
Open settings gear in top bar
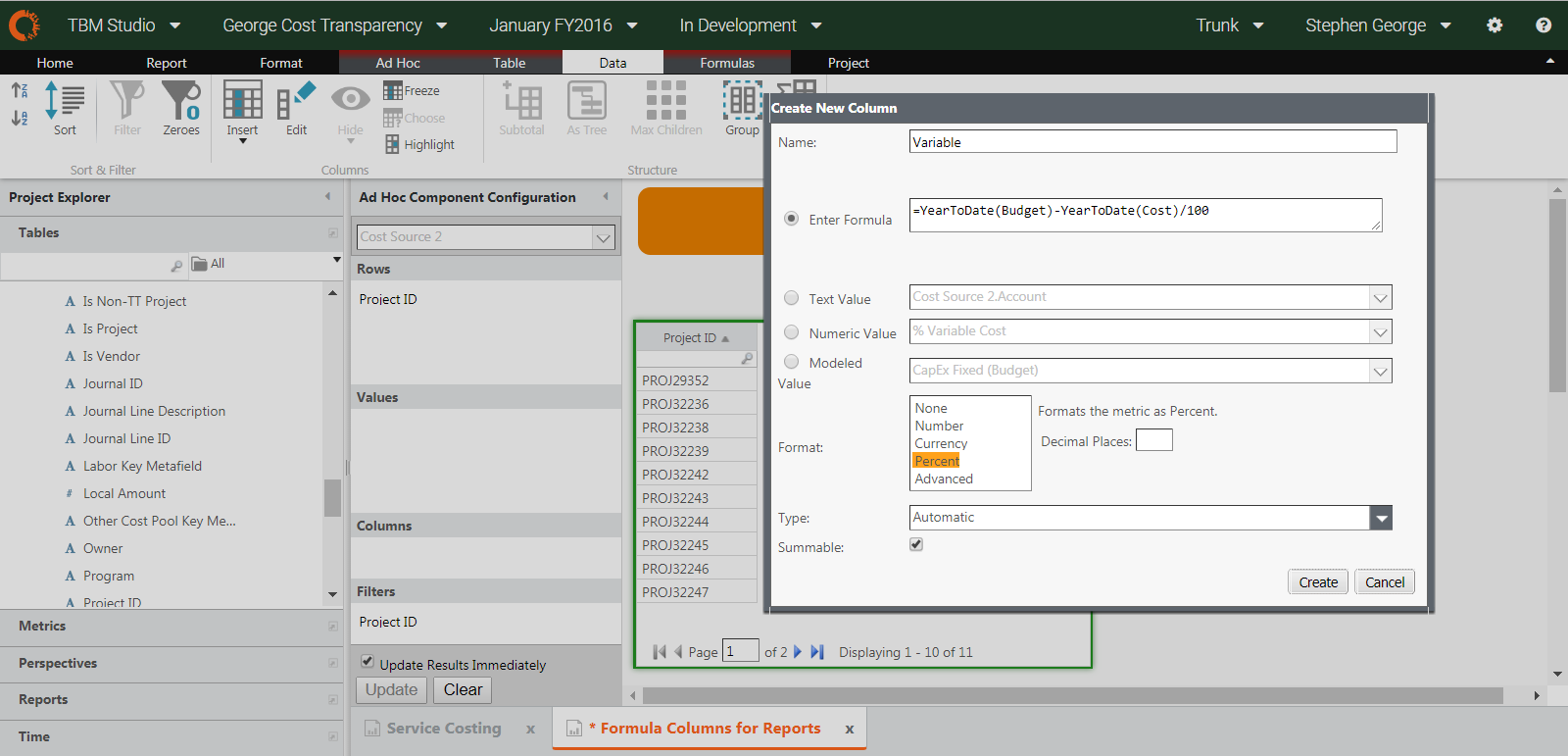click(x=1494, y=25)
